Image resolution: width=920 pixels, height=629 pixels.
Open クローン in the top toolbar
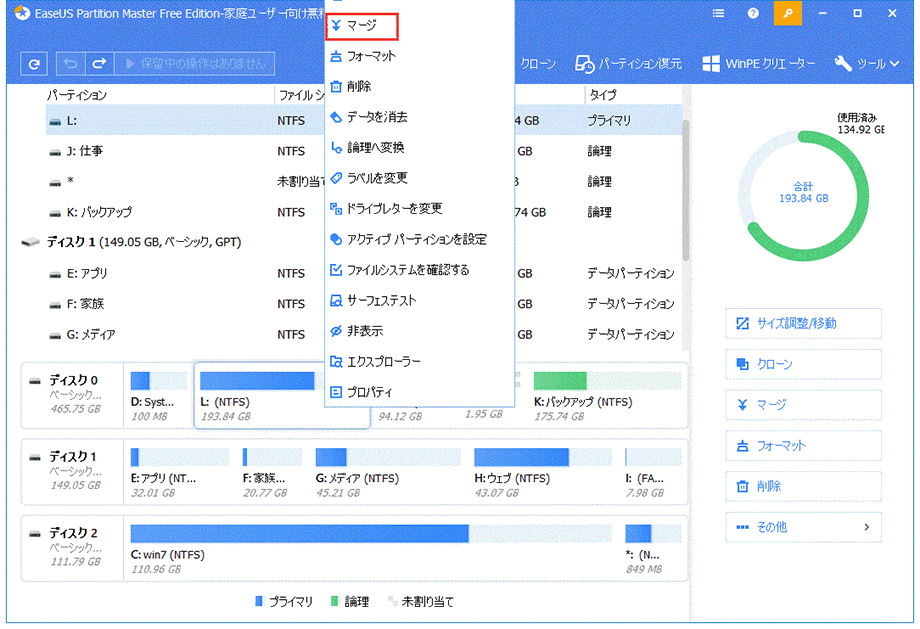click(x=537, y=63)
